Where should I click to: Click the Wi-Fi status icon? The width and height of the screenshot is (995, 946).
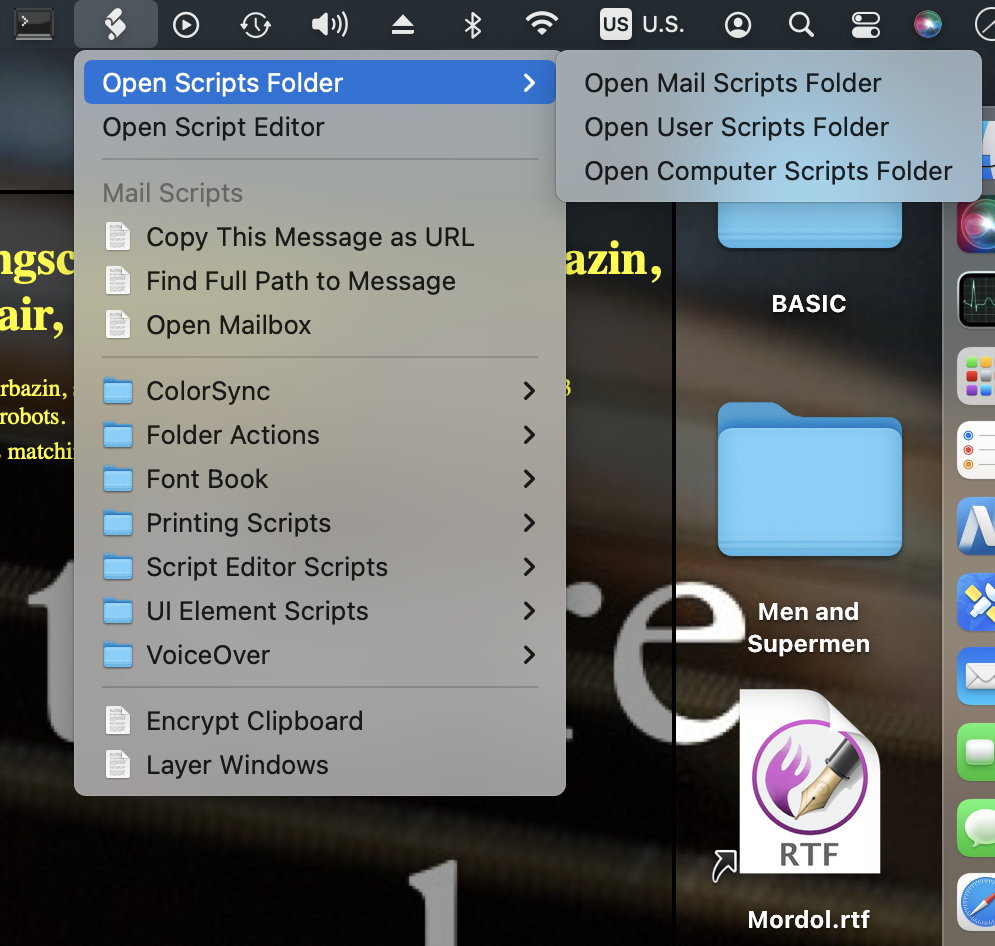pyautogui.click(x=542, y=24)
